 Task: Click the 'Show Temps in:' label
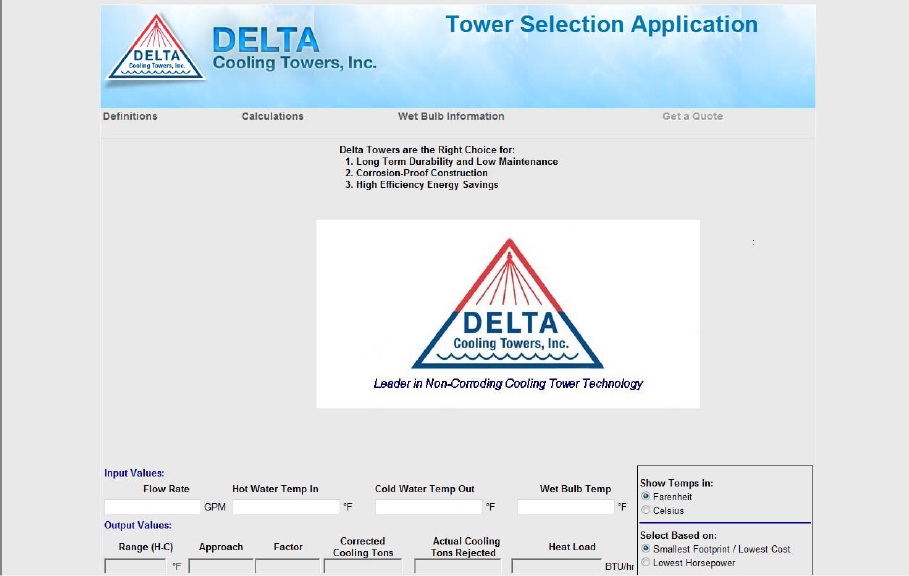677,483
